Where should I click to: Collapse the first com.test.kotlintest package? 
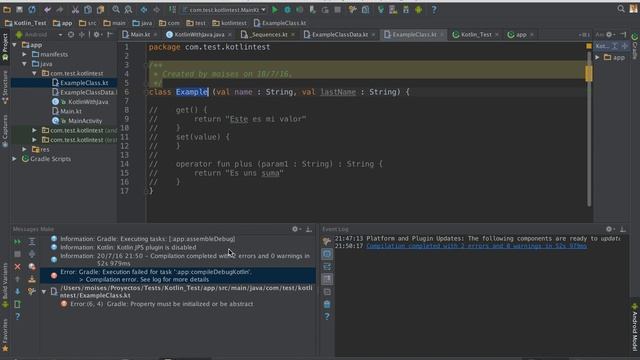(34, 73)
